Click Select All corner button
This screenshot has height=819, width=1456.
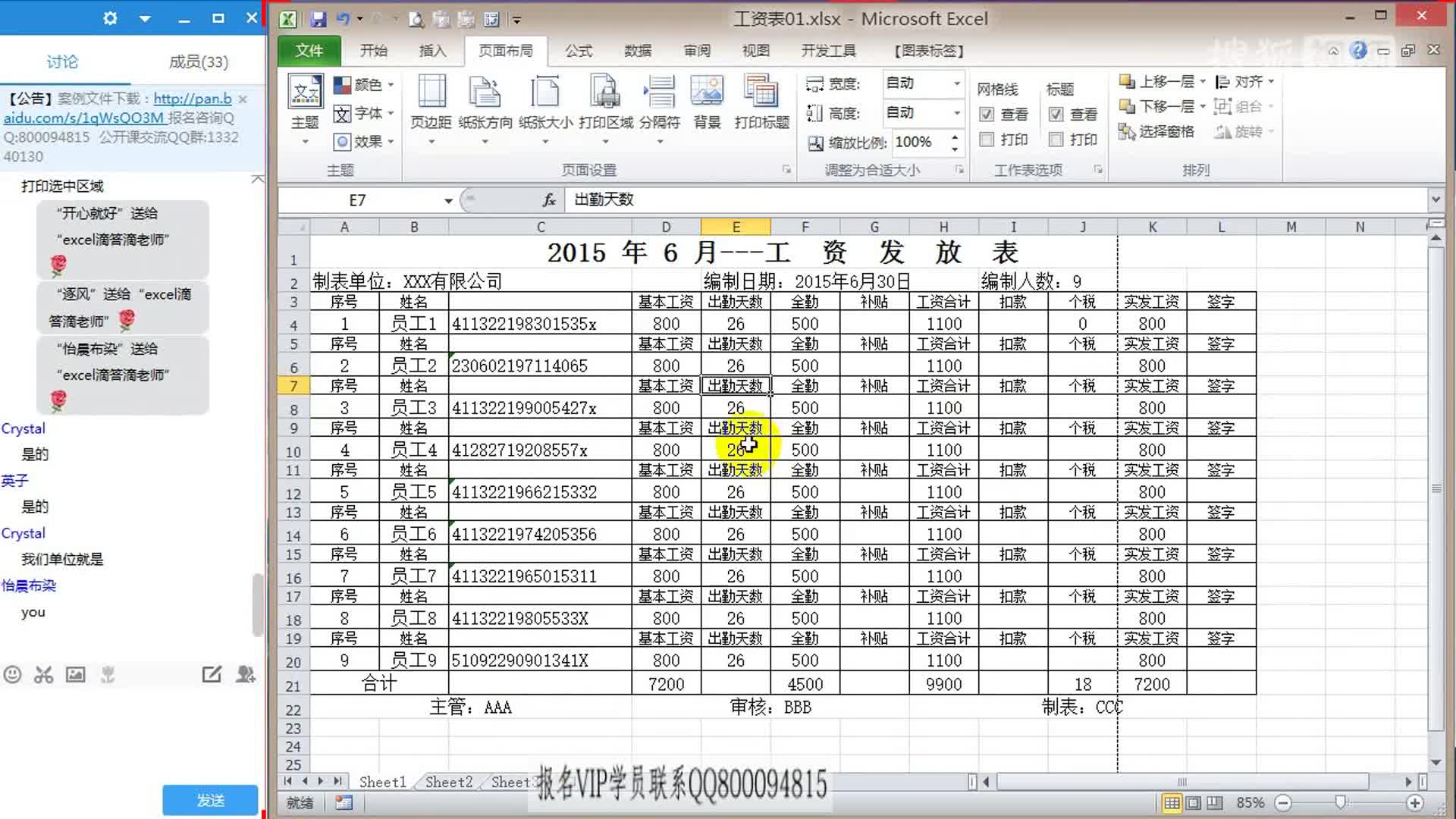point(293,227)
